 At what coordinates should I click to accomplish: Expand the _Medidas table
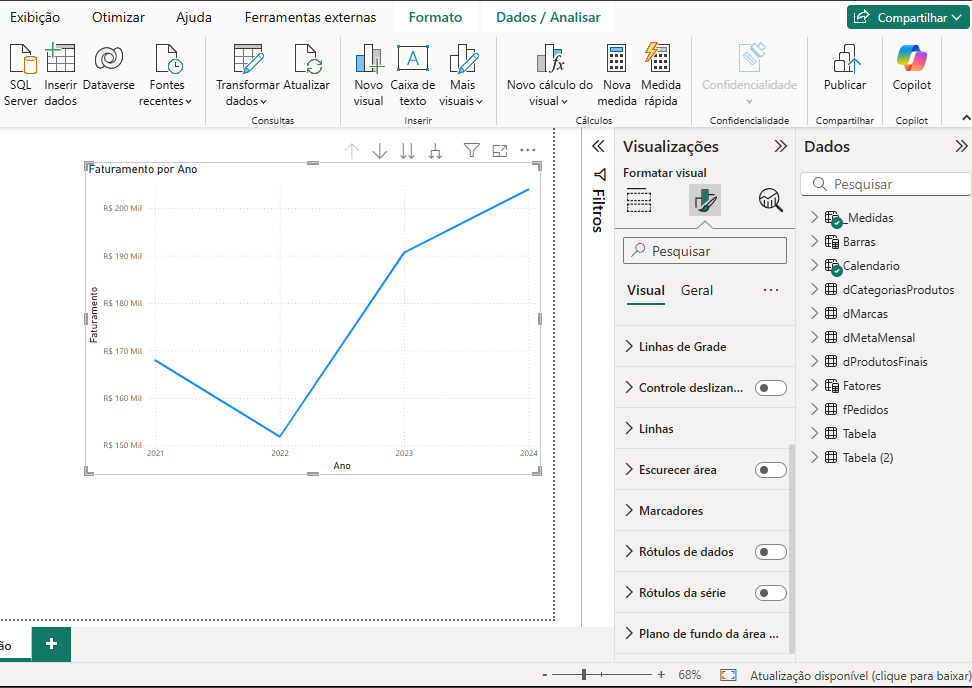(x=815, y=217)
